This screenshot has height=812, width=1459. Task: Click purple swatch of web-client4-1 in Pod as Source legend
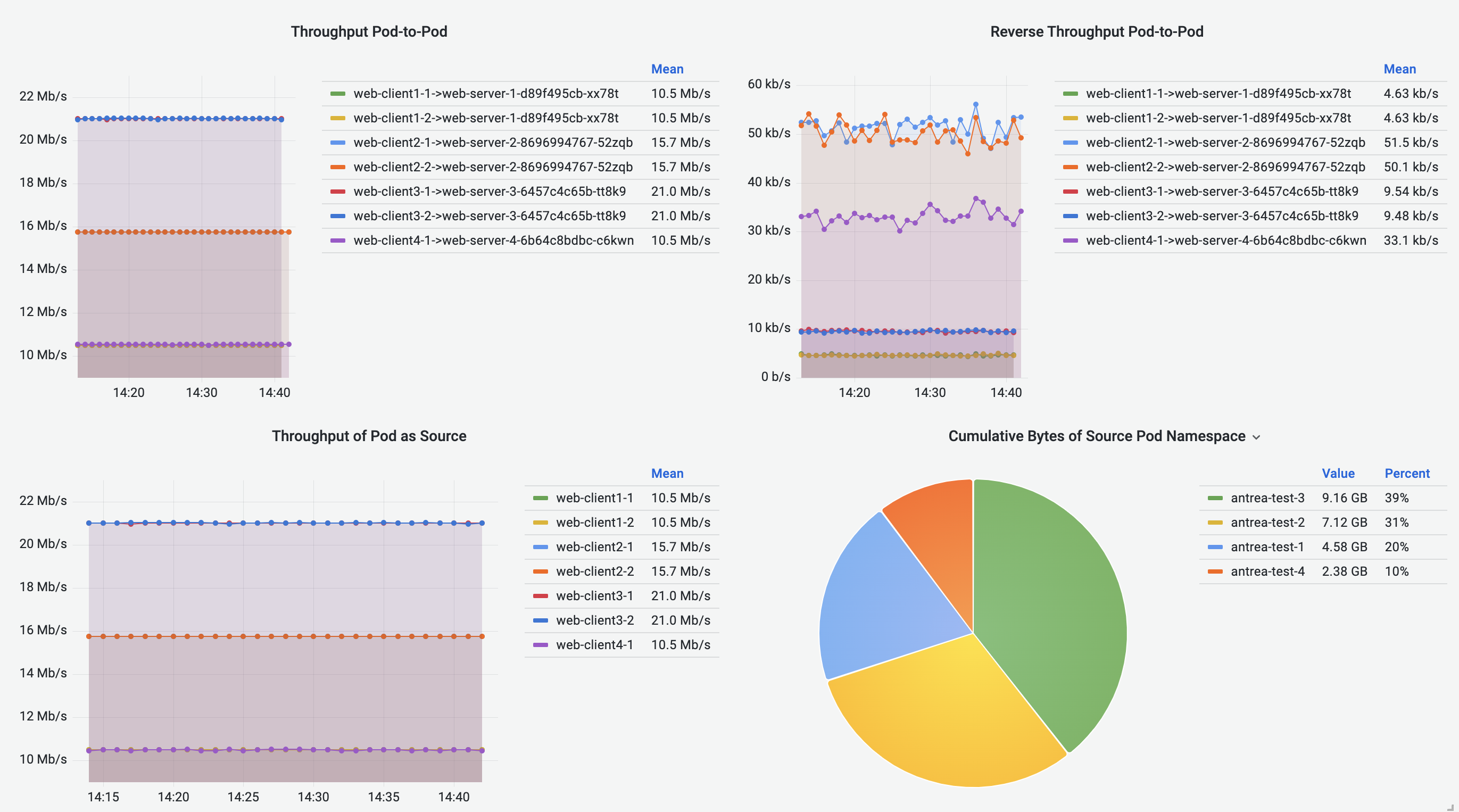(540, 645)
